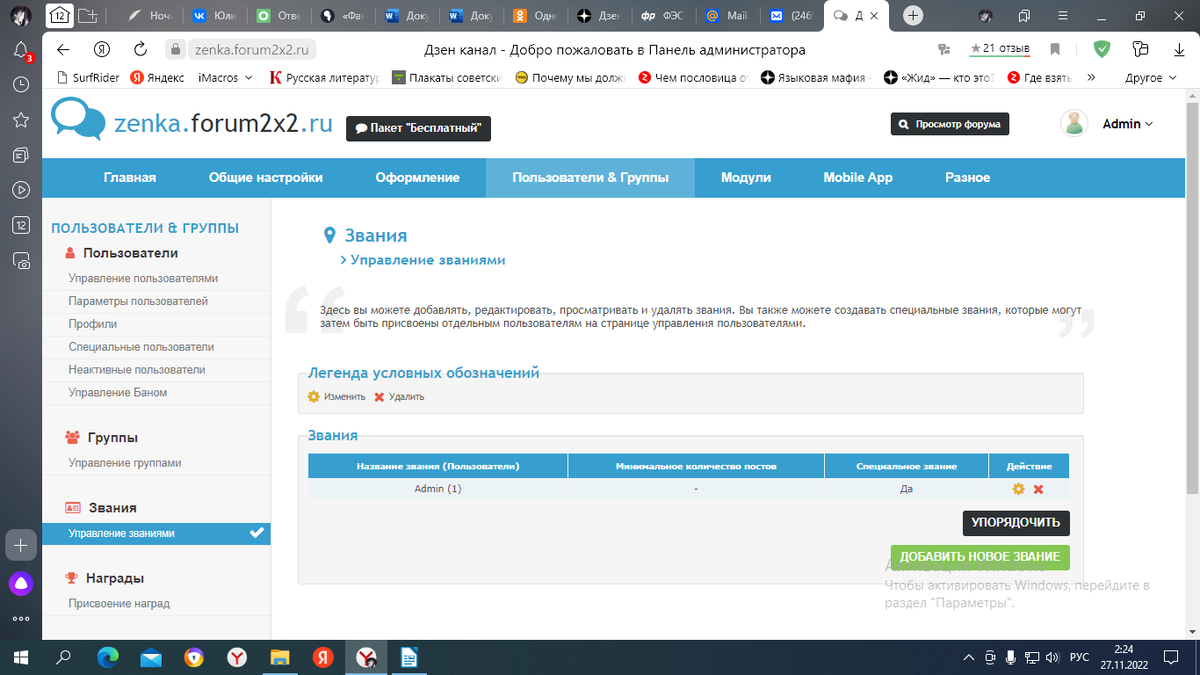
Task: Open Специальные пользователи link
Action: click(x=141, y=347)
